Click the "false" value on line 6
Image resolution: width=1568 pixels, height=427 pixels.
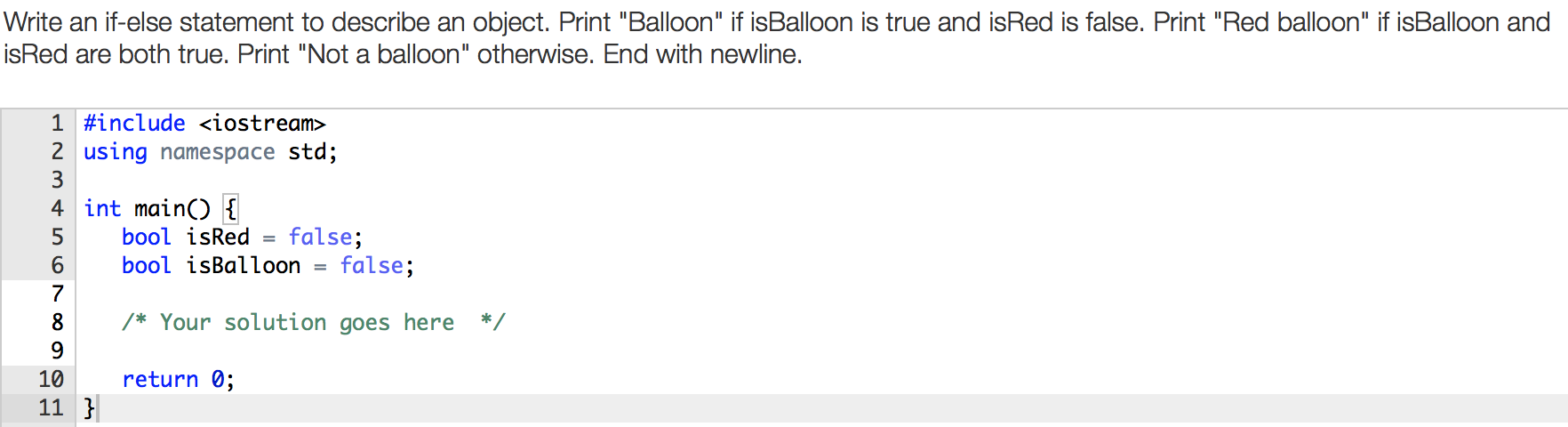[x=372, y=266]
